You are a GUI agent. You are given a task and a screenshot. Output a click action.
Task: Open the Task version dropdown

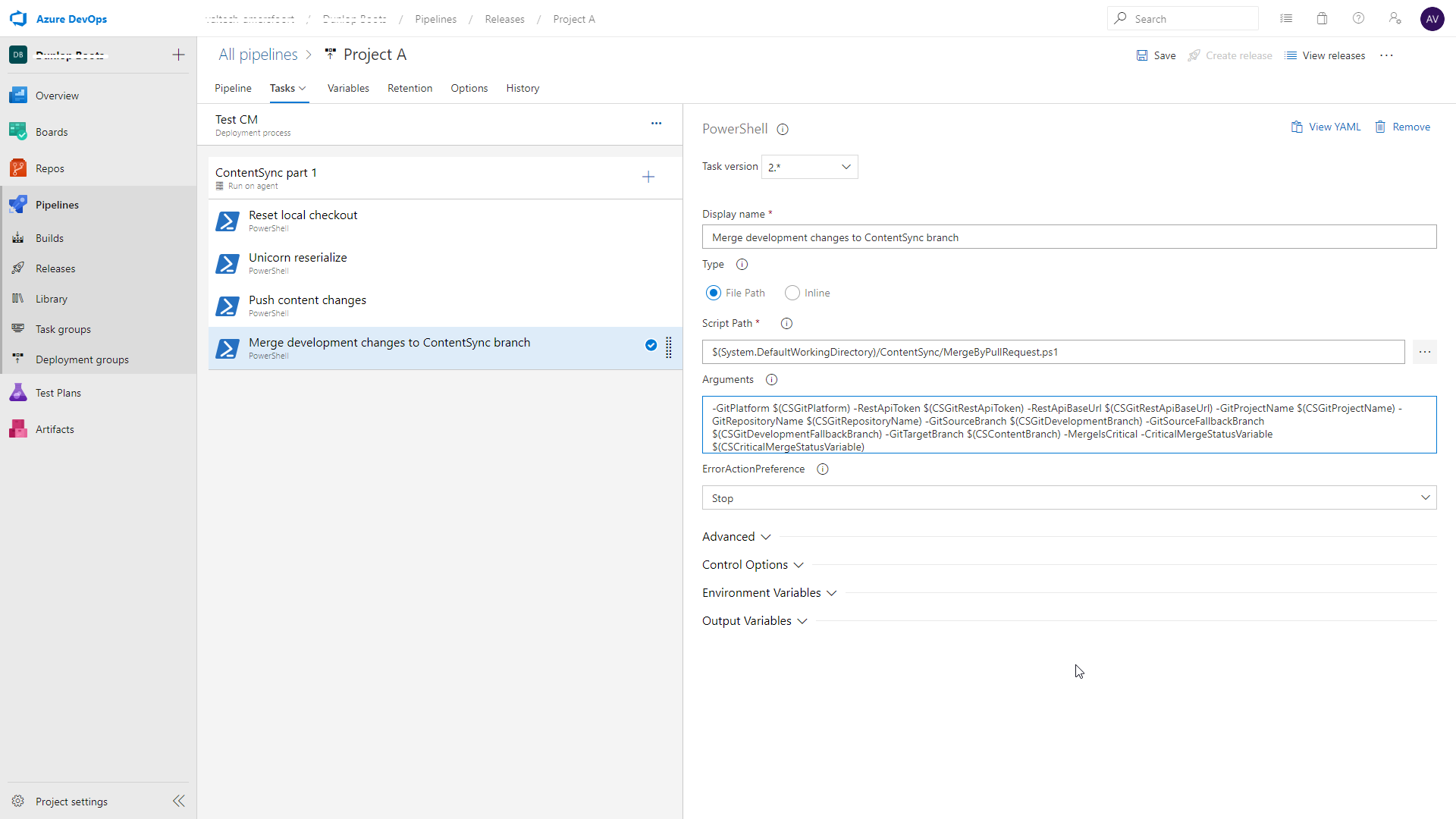[x=809, y=167]
